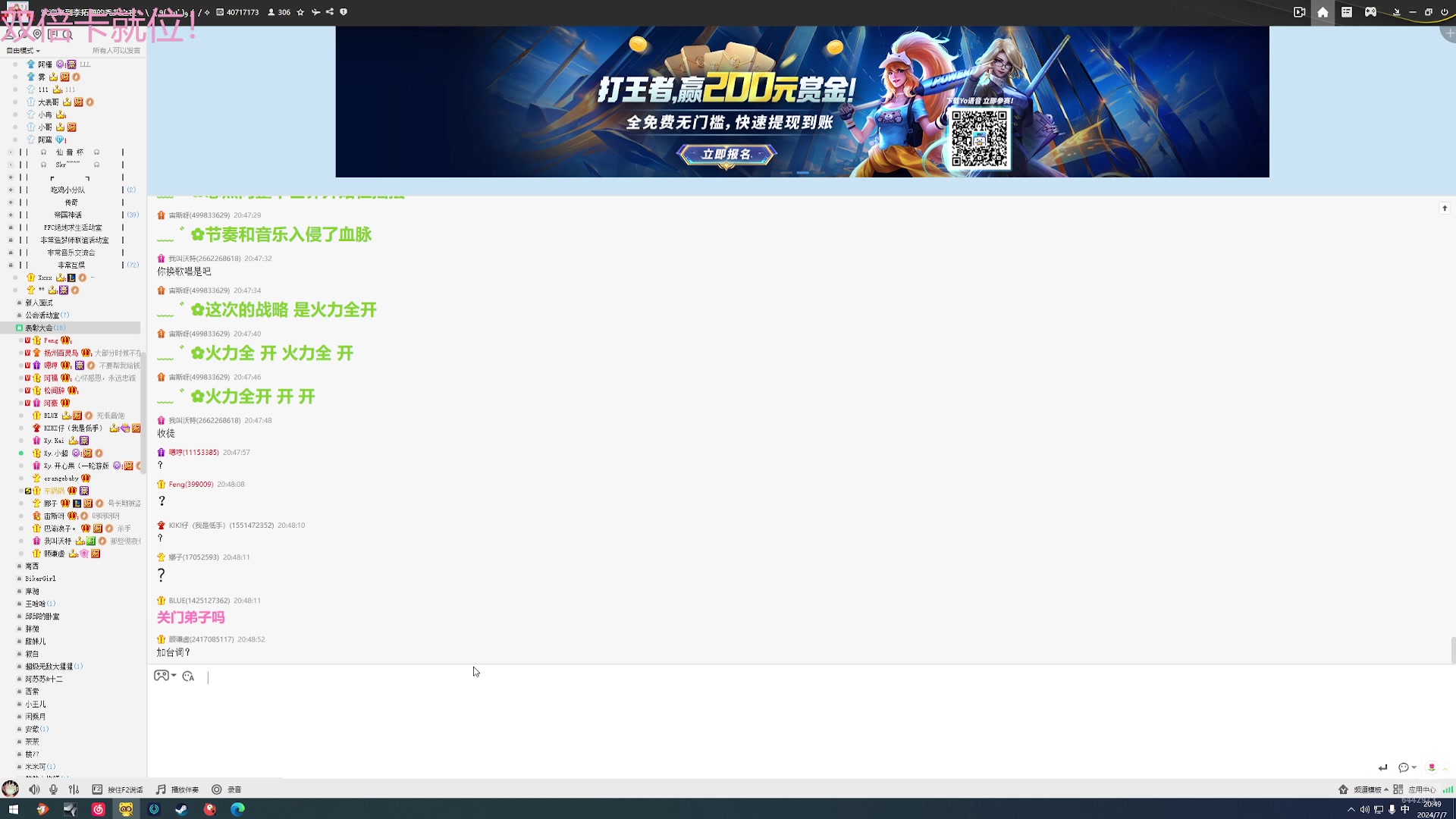Viewport: 1456px width, 819px height.
Task: Click the airplane jump icon in title bar
Action: coord(315,12)
